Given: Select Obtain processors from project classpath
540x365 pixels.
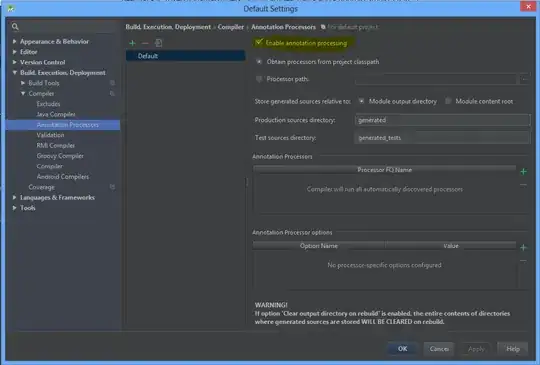Looking at the screenshot, I should 259,62.
